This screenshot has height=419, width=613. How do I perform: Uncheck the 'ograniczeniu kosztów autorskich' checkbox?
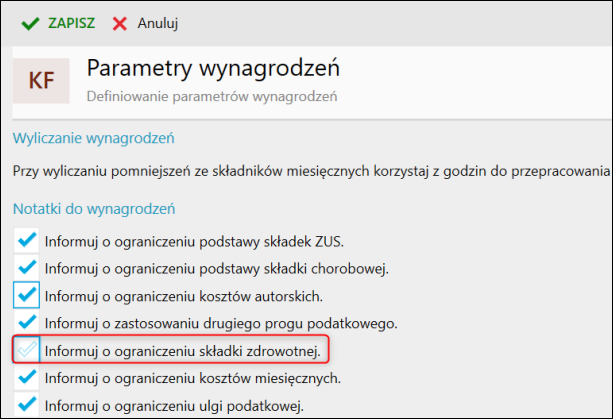coord(27,295)
